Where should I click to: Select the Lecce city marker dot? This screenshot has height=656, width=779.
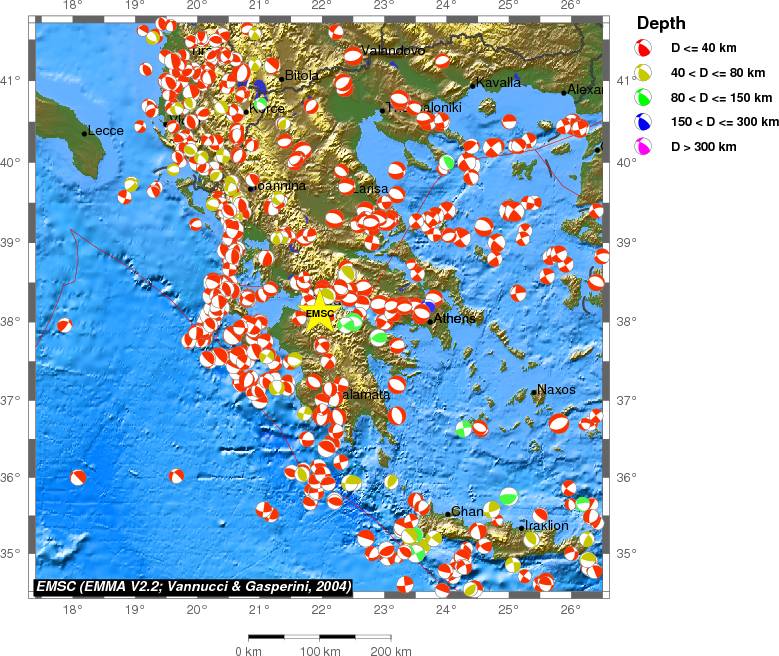tap(84, 134)
